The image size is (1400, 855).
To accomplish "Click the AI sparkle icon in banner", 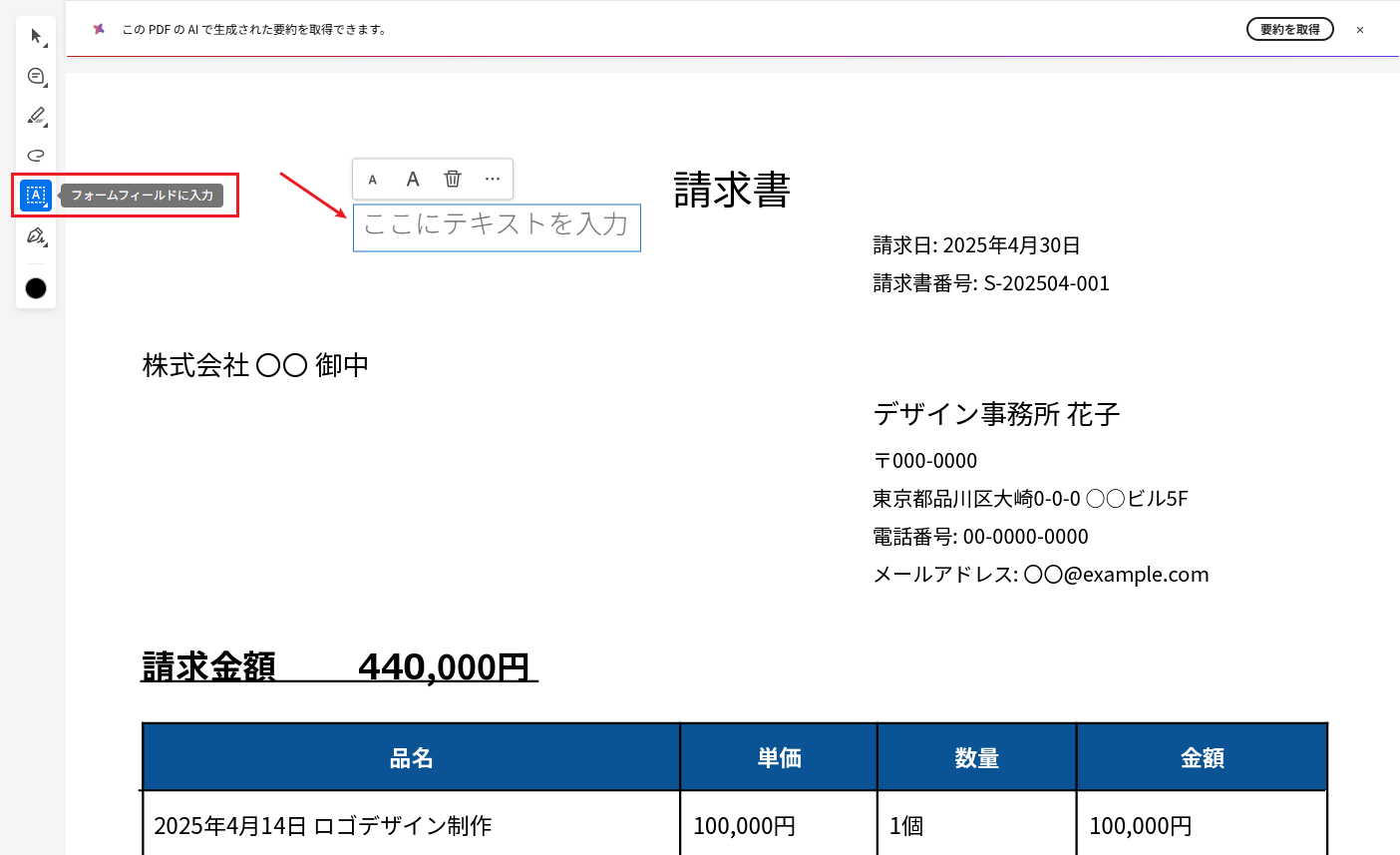I will pyautogui.click(x=99, y=29).
